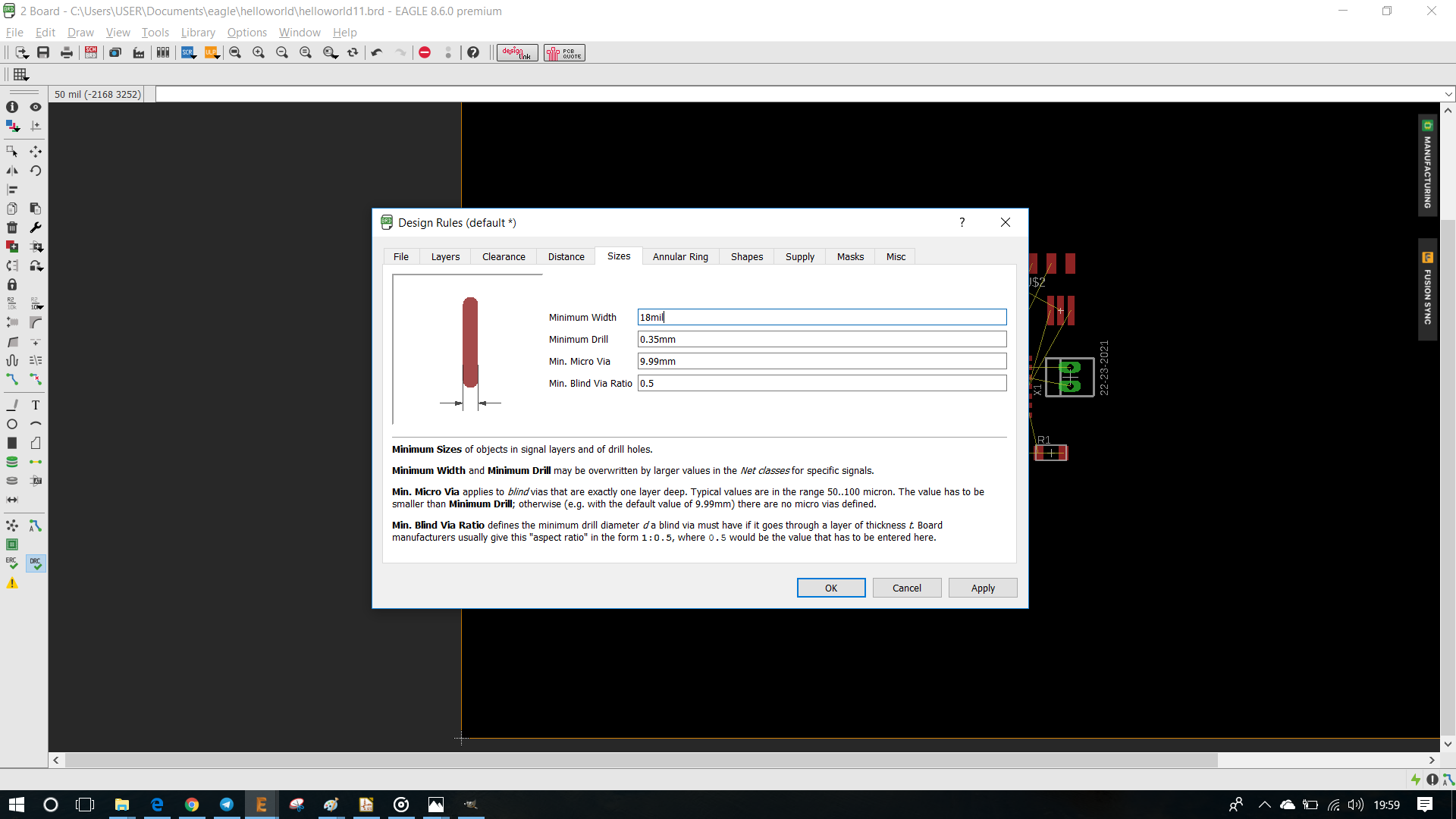The width and height of the screenshot is (1456, 819).
Task: Open the Supply tab settings
Action: (x=799, y=256)
